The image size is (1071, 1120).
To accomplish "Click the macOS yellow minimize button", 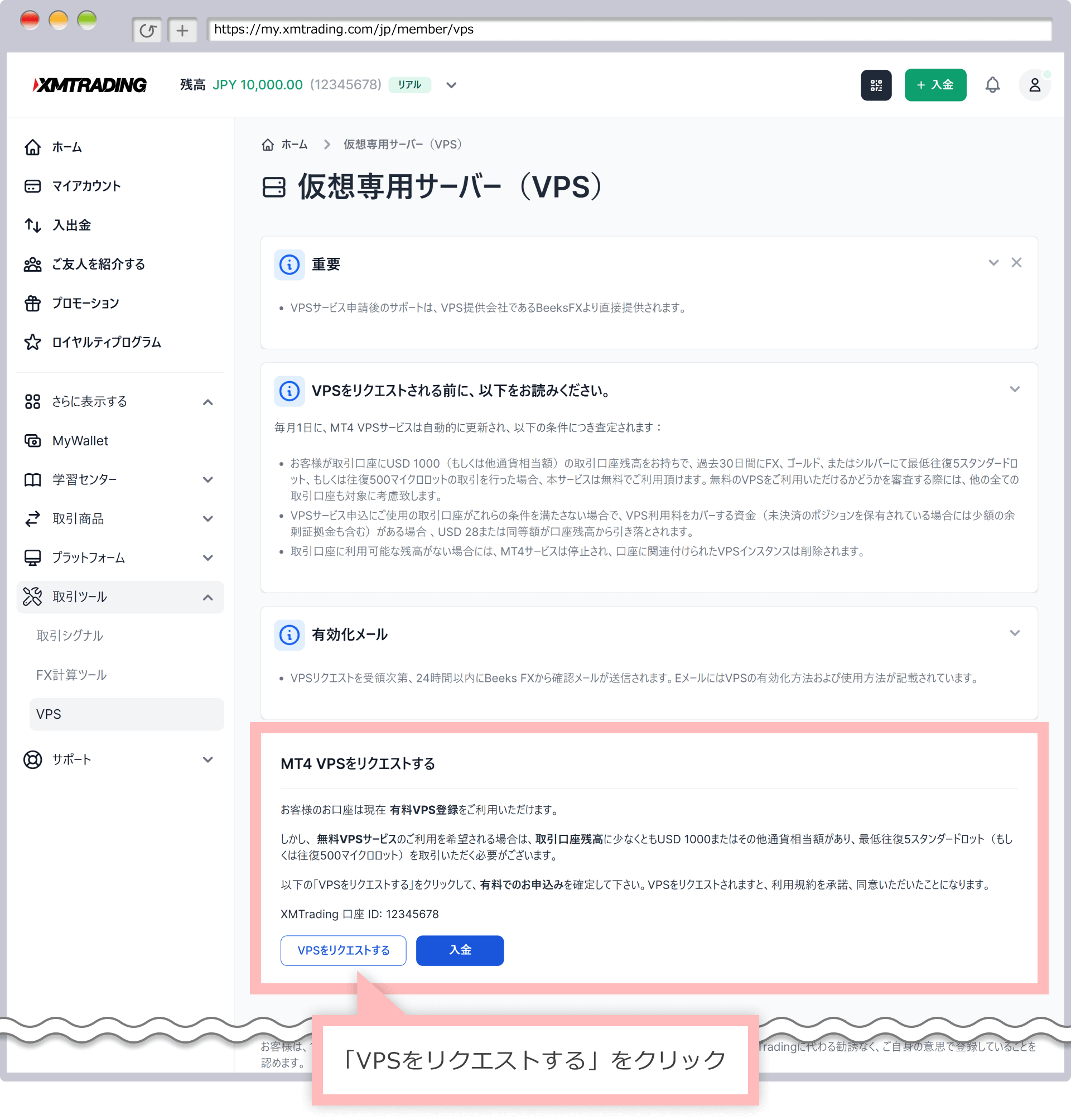I will click(x=58, y=20).
